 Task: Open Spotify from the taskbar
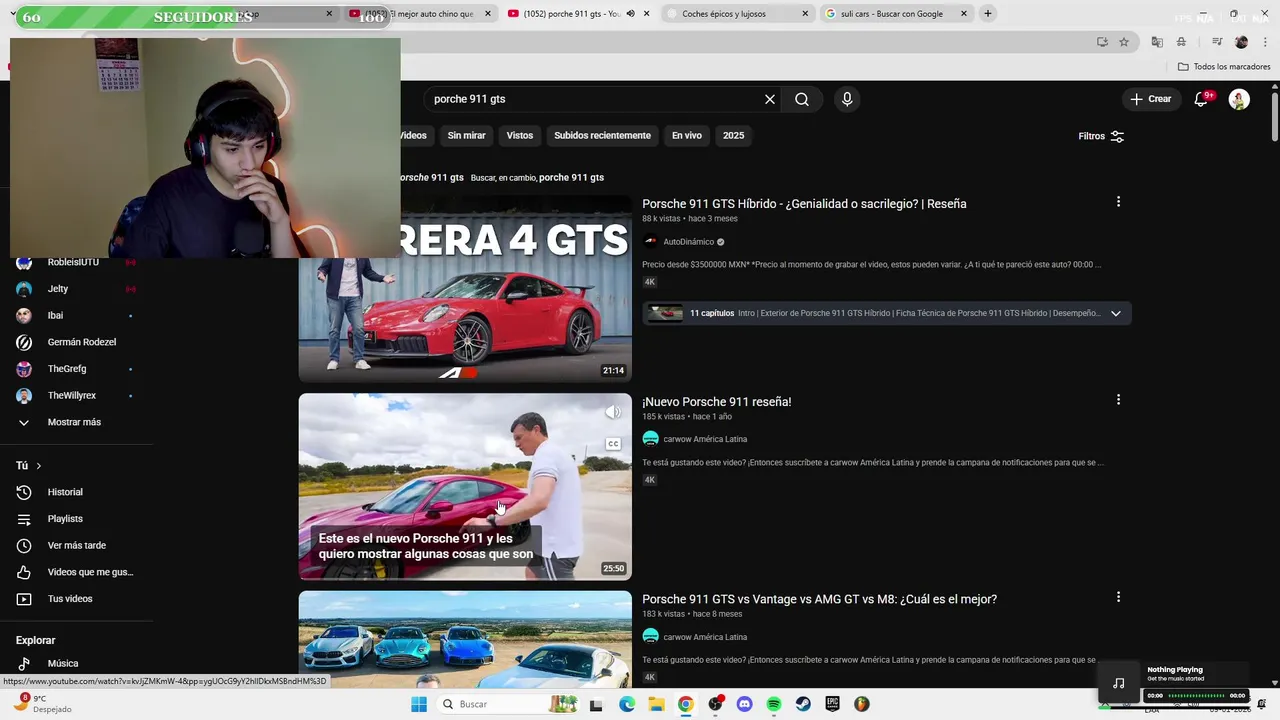click(774, 704)
